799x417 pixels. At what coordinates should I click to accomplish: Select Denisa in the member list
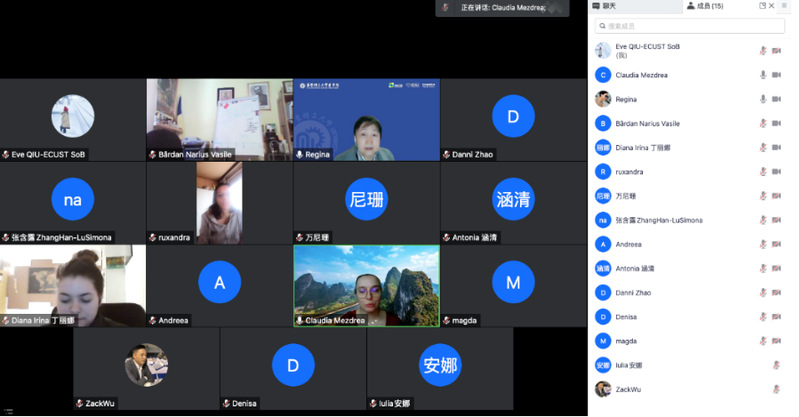pos(627,317)
